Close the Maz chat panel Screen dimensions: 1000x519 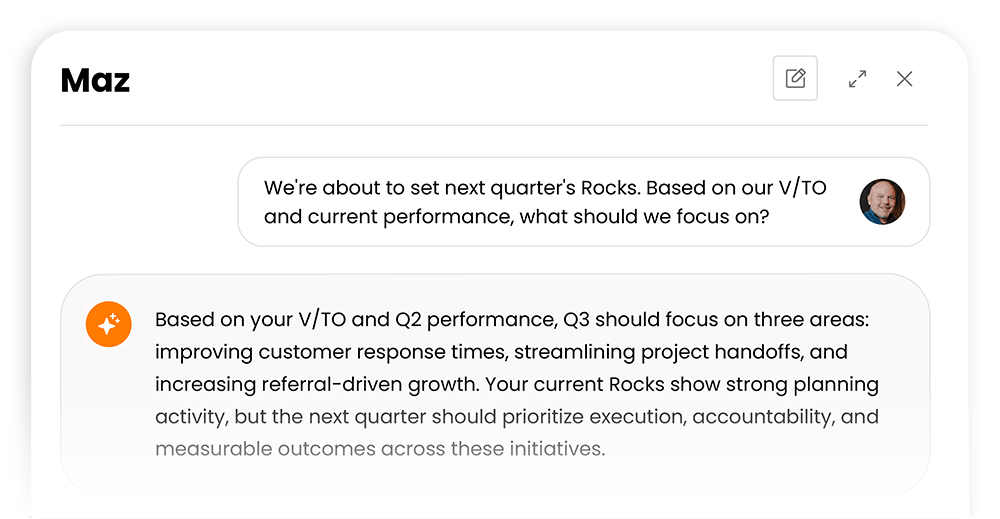point(904,79)
